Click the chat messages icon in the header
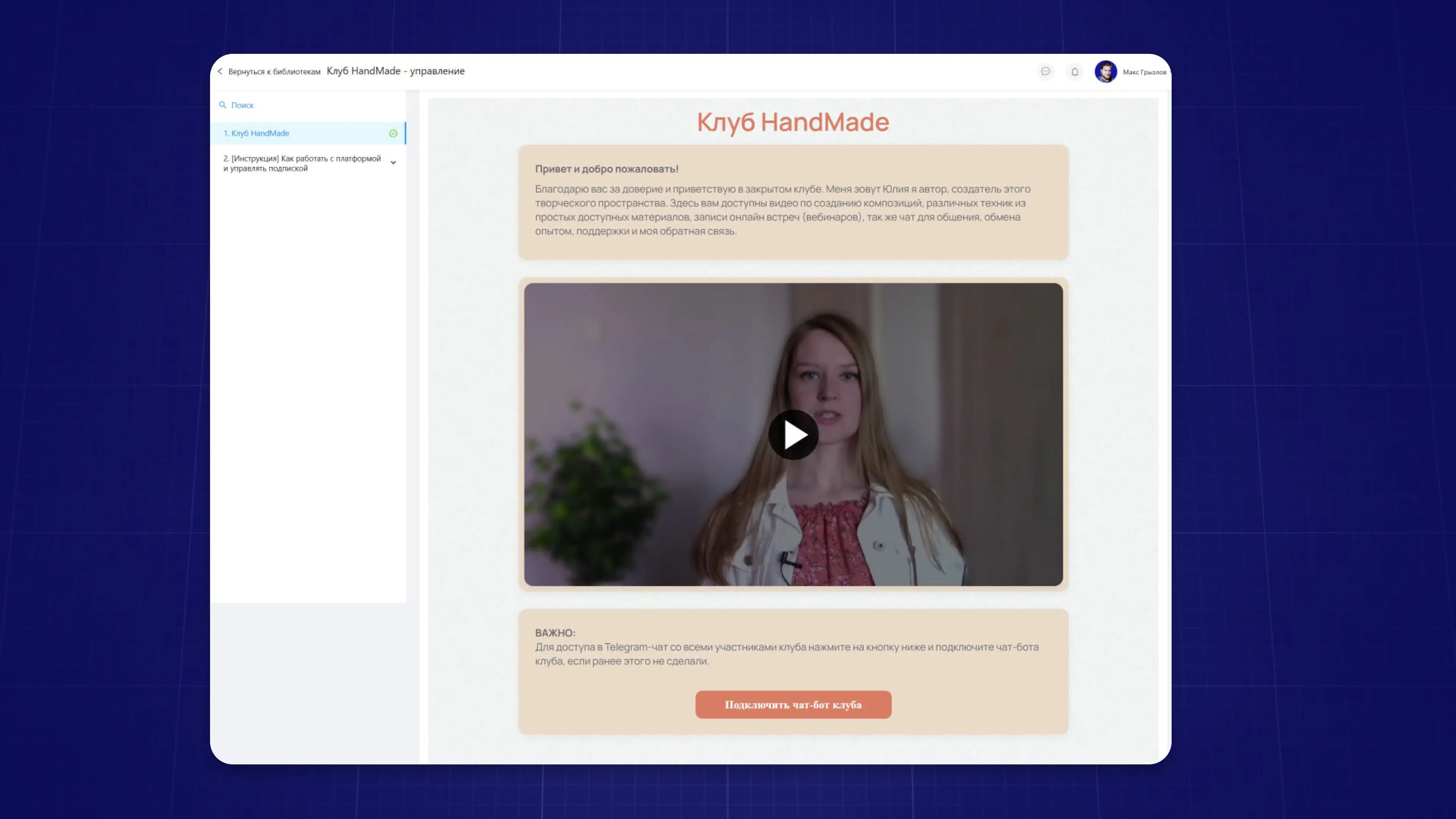The image size is (1456, 819). (x=1045, y=72)
